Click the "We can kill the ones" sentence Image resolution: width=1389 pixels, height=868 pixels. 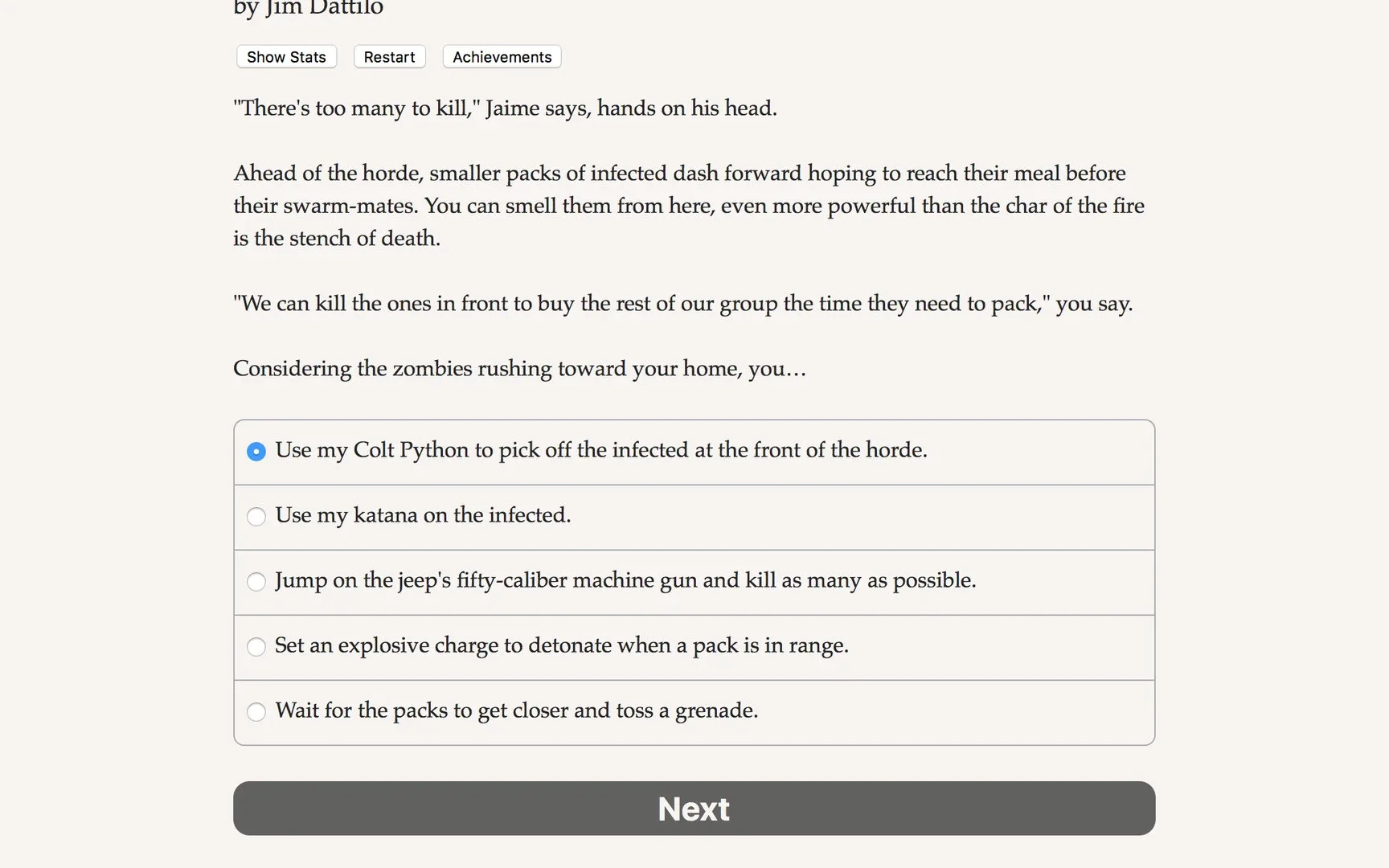(x=682, y=304)
